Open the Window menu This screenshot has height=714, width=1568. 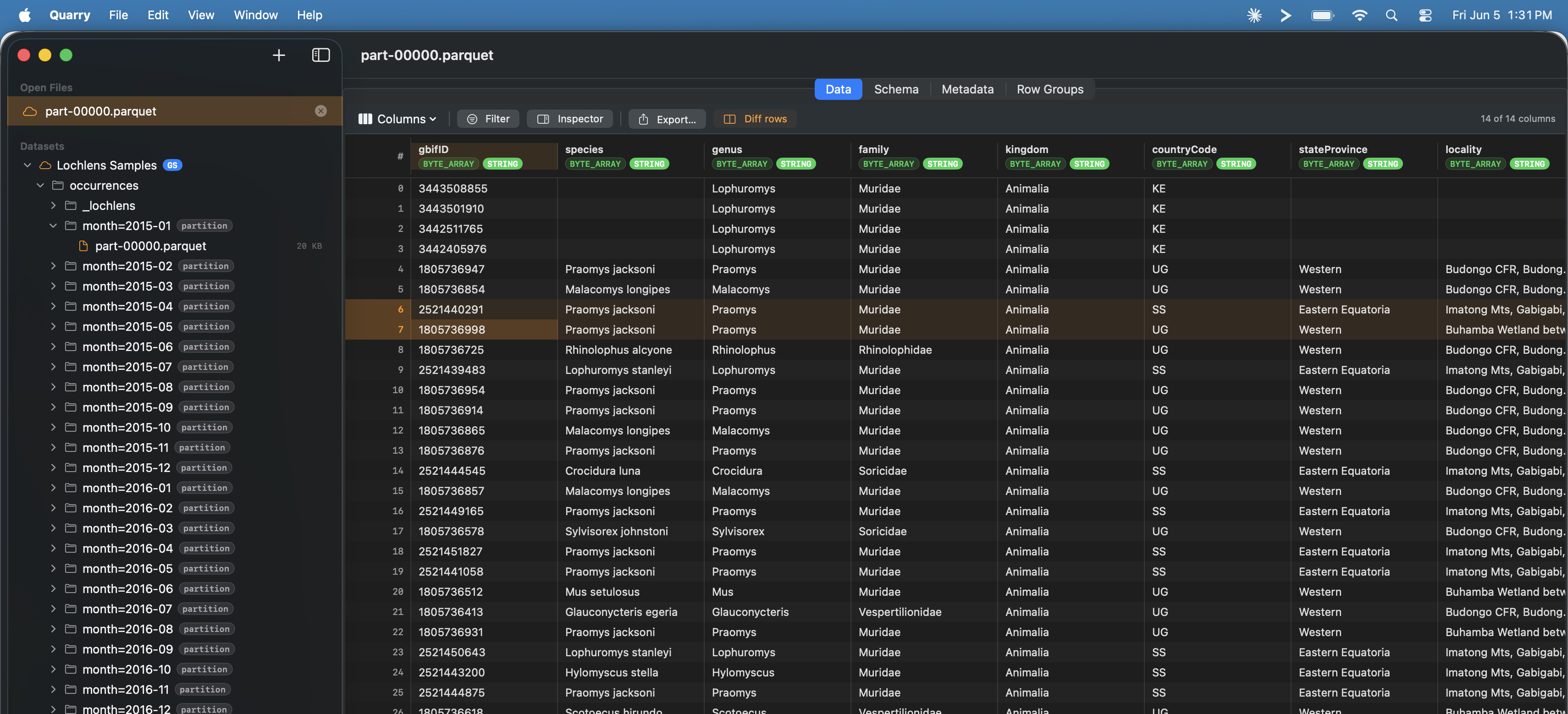click(x=256, y=15)
